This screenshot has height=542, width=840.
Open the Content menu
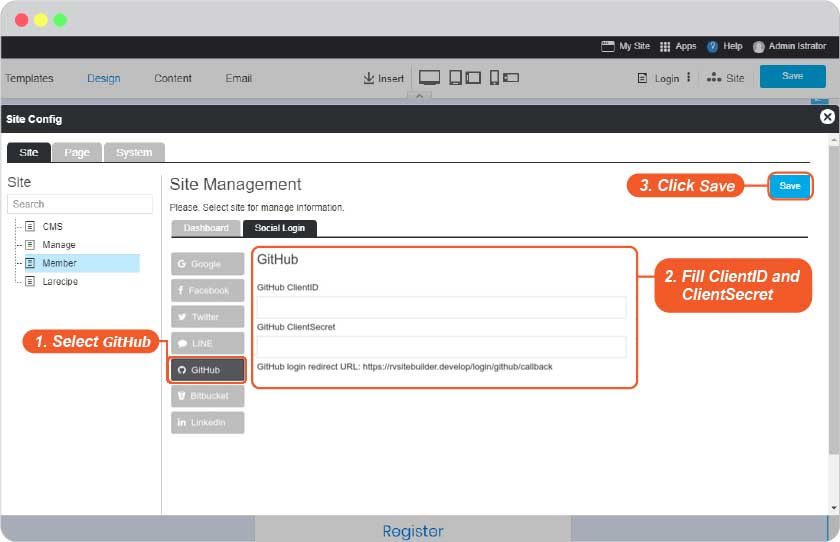[x=172, y=78]
